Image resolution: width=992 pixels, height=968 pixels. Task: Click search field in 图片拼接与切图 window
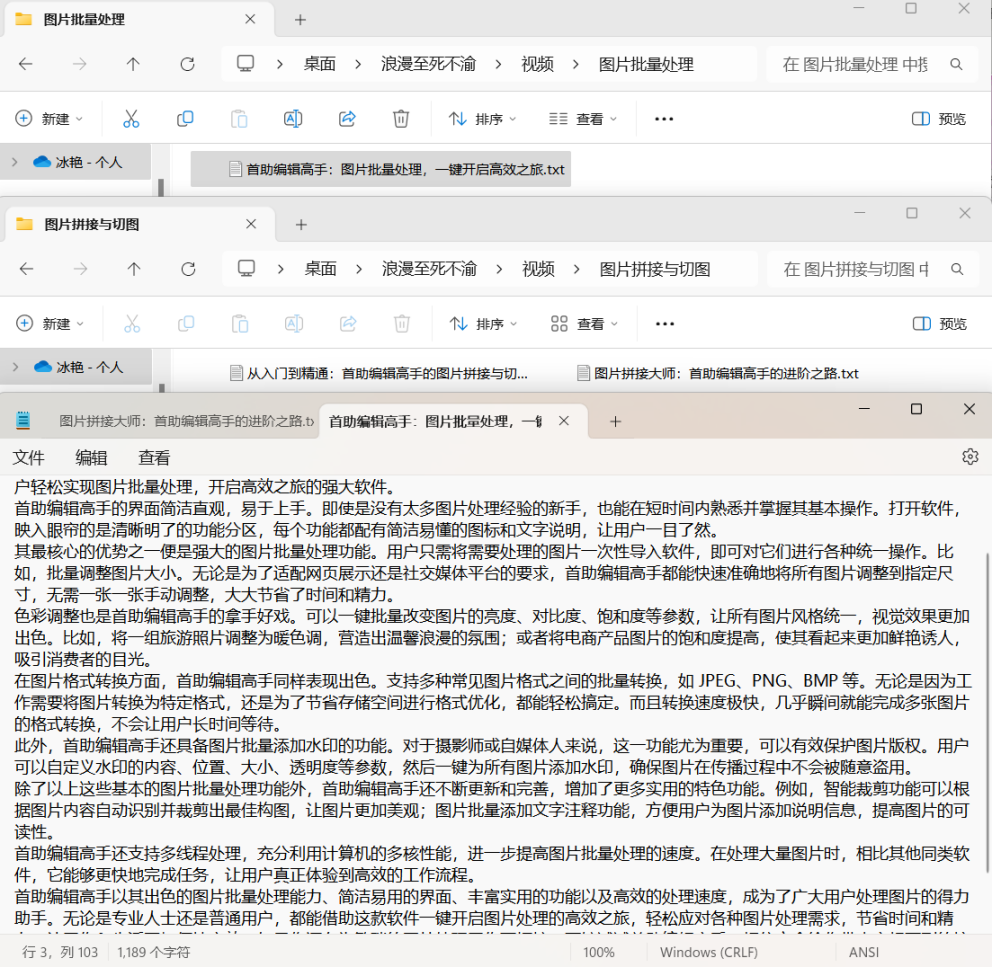(874, 269)
